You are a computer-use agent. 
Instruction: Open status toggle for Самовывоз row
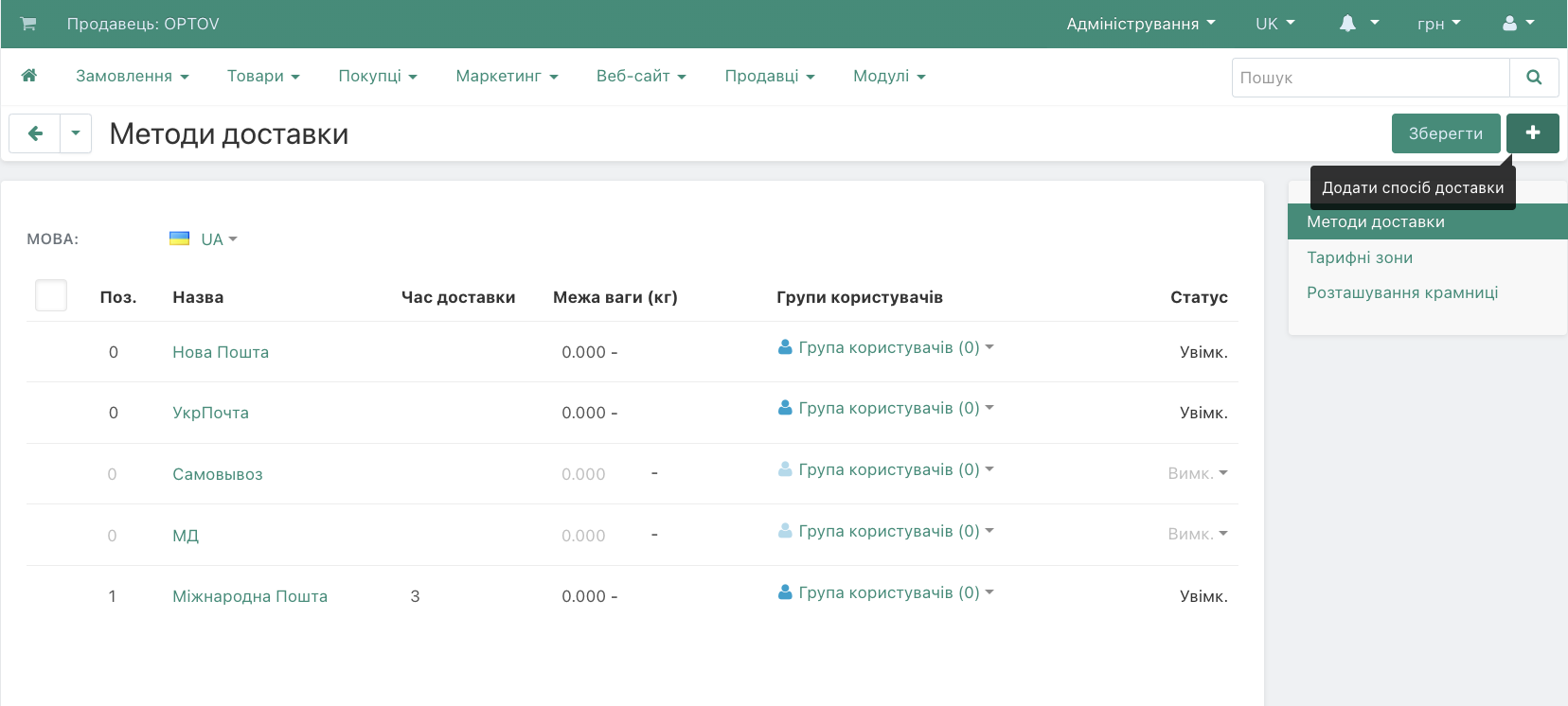click(1197, 473)
